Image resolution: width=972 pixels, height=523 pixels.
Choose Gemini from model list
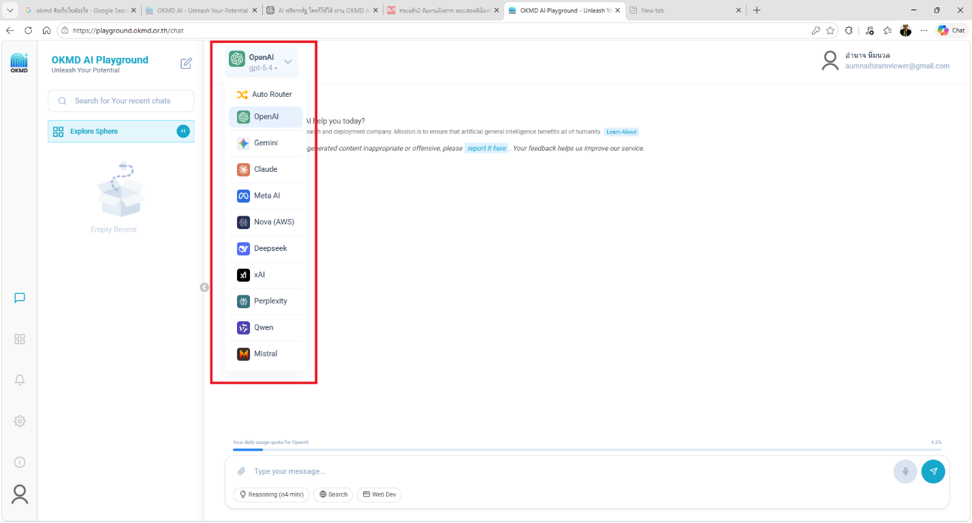(265, 143)
